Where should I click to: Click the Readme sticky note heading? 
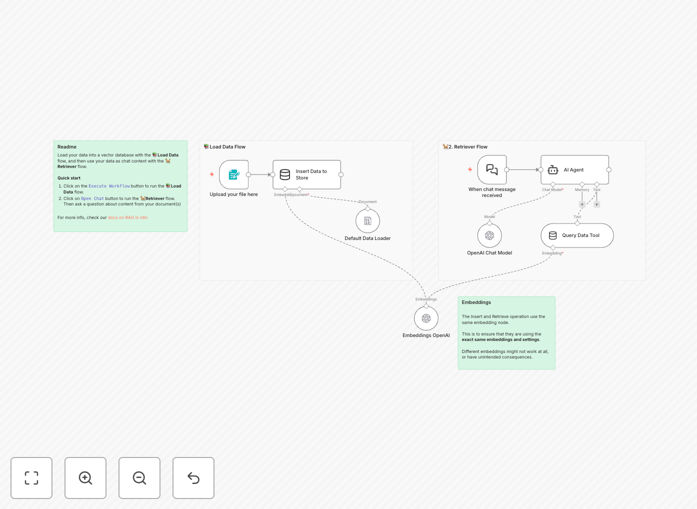click(x=67, y=147)
